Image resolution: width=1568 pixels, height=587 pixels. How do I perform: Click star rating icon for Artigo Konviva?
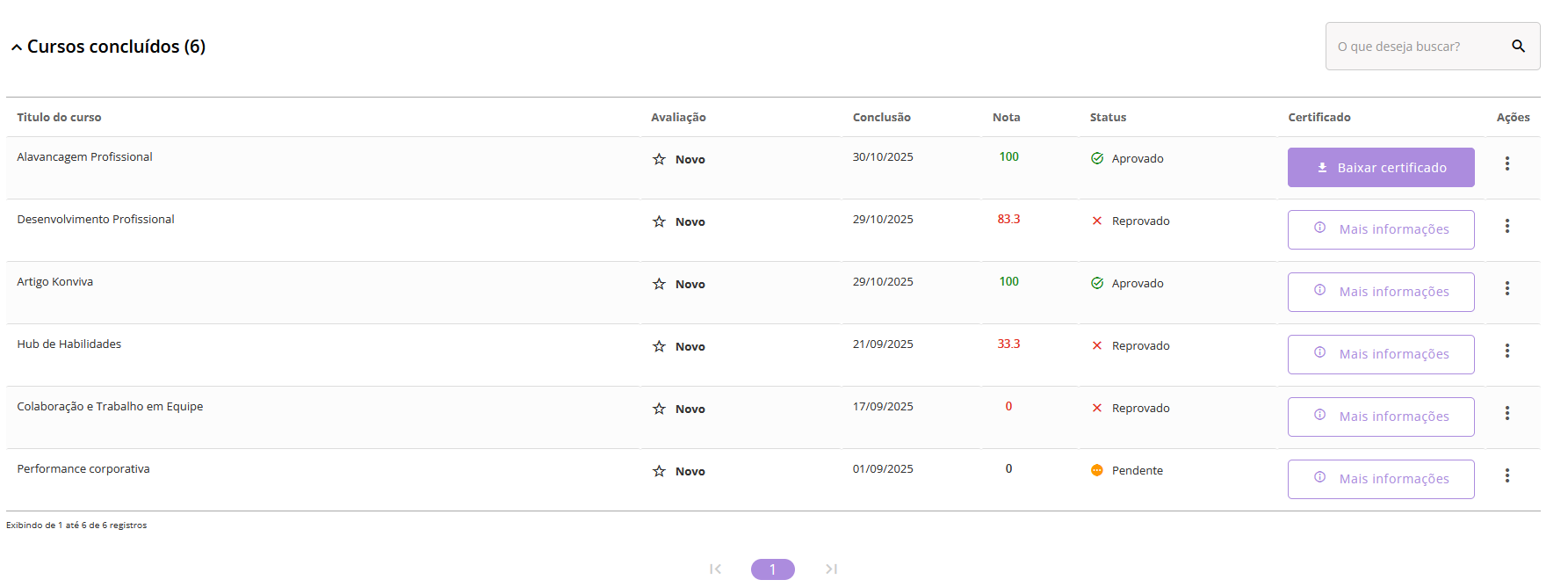(659, 284)
